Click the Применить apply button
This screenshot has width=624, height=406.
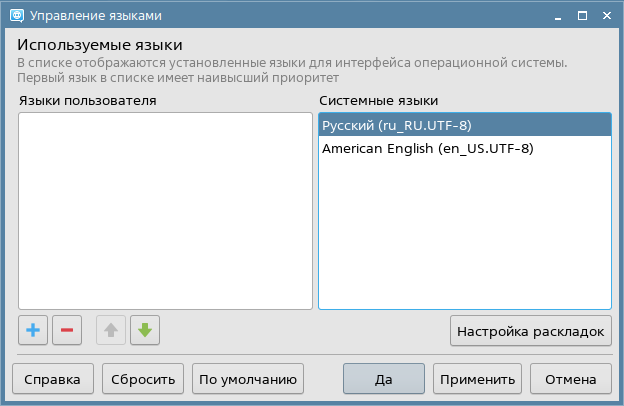pos(477,379)
